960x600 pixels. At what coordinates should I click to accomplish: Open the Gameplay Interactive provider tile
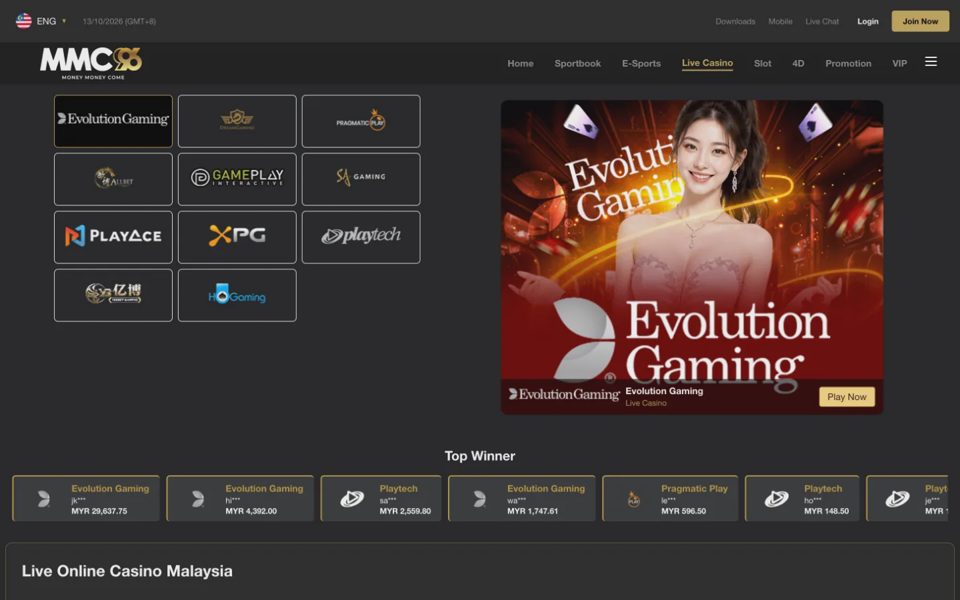click(x=237, y=179)
